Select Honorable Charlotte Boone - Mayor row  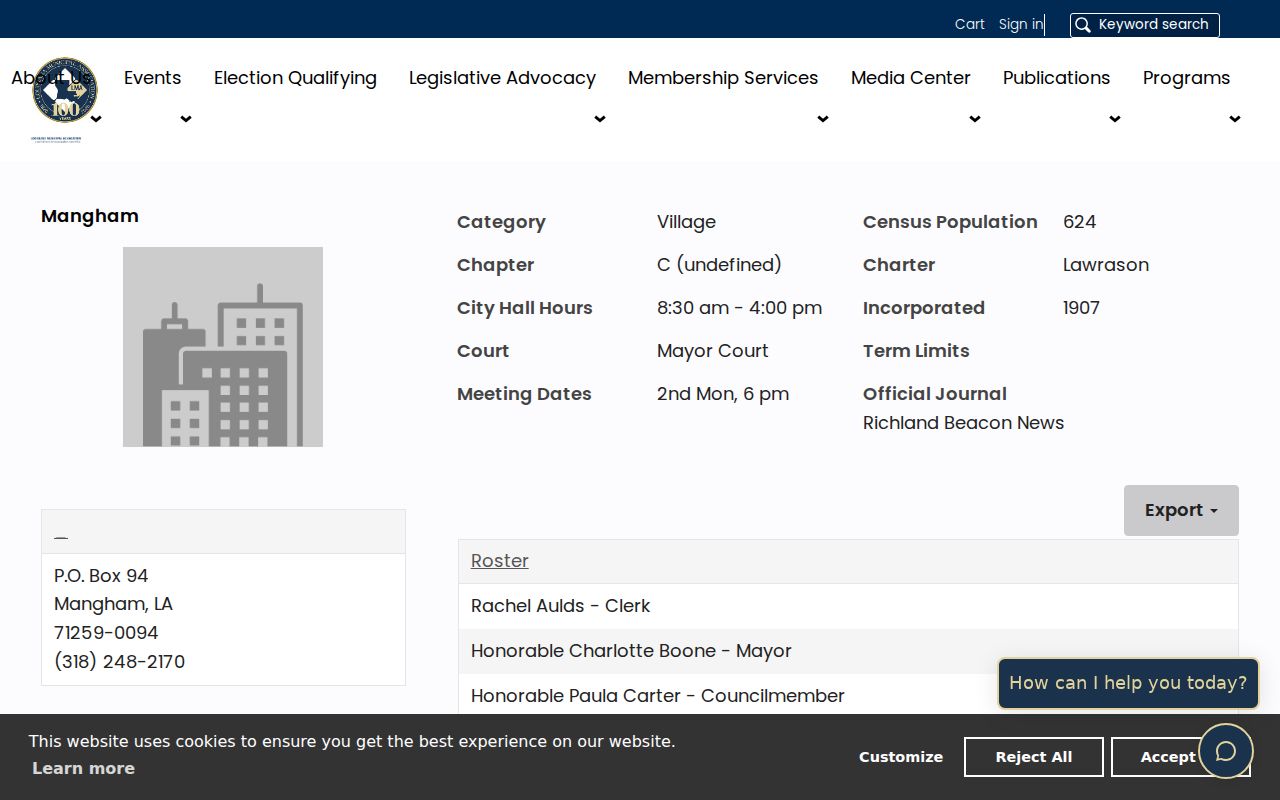coord(848,651)
